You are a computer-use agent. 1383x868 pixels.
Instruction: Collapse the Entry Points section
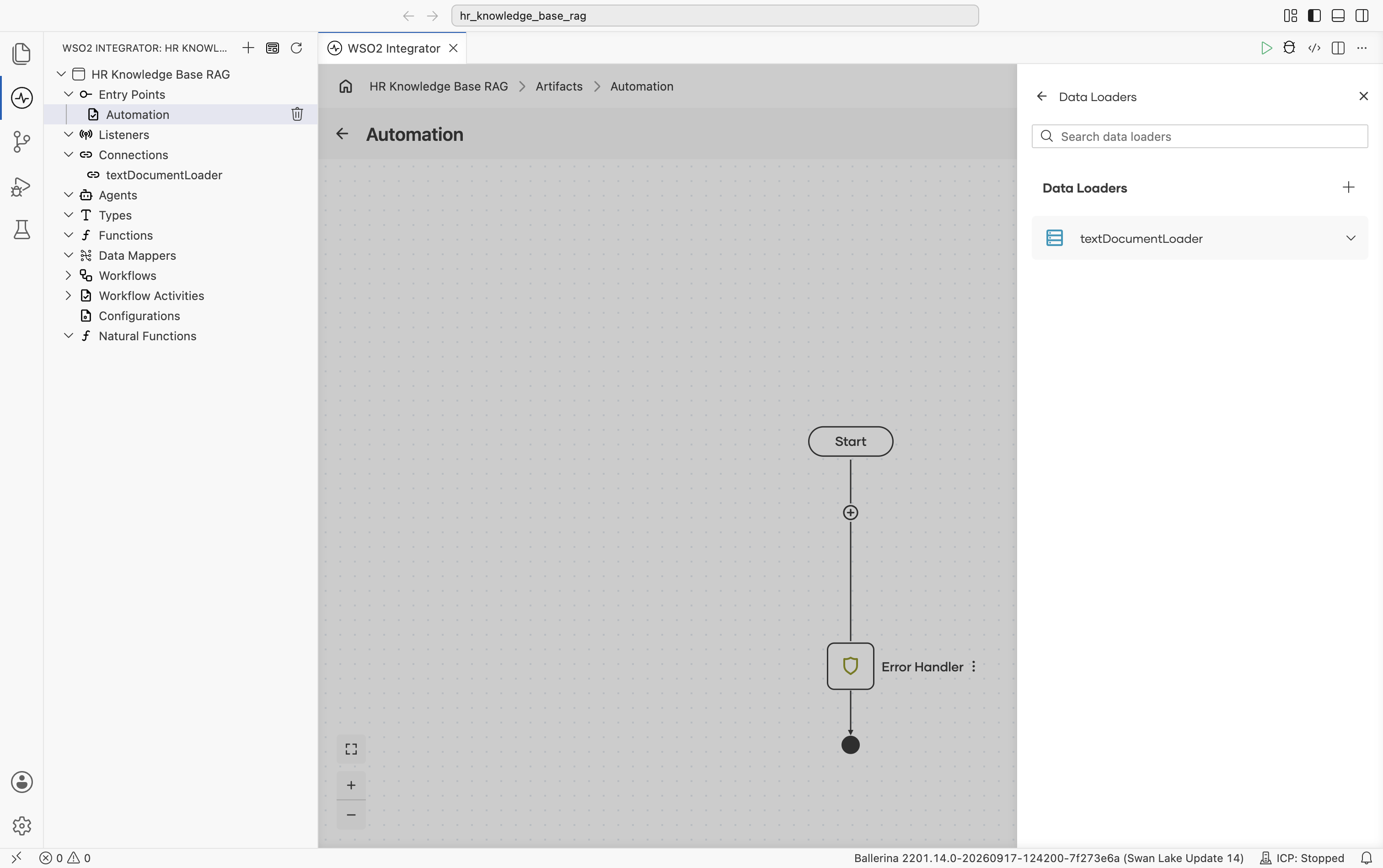click(68, 94)
